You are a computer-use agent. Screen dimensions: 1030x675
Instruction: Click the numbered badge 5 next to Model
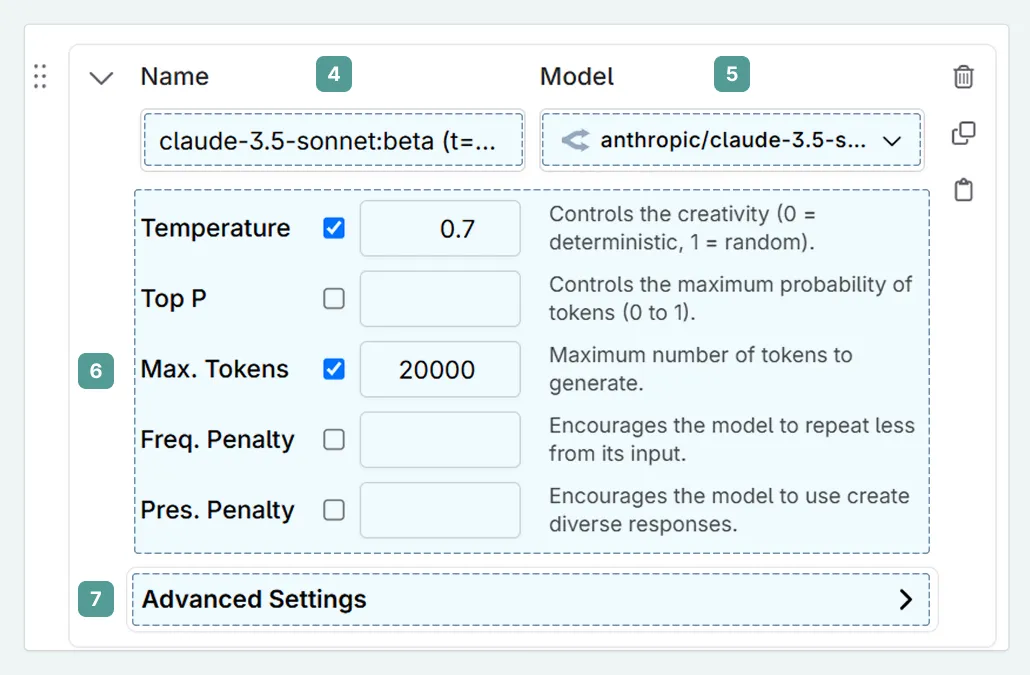pos(731,73)
